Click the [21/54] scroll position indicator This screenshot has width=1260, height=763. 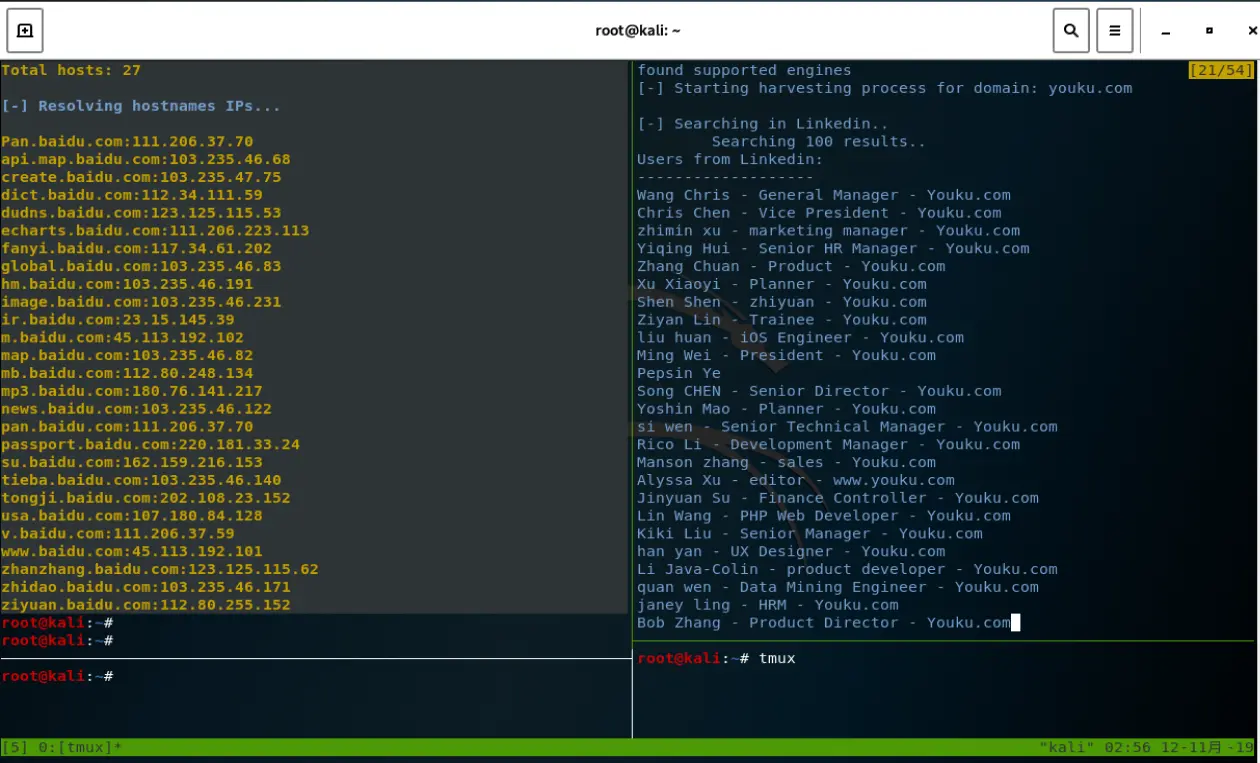tap(1221, 70)
